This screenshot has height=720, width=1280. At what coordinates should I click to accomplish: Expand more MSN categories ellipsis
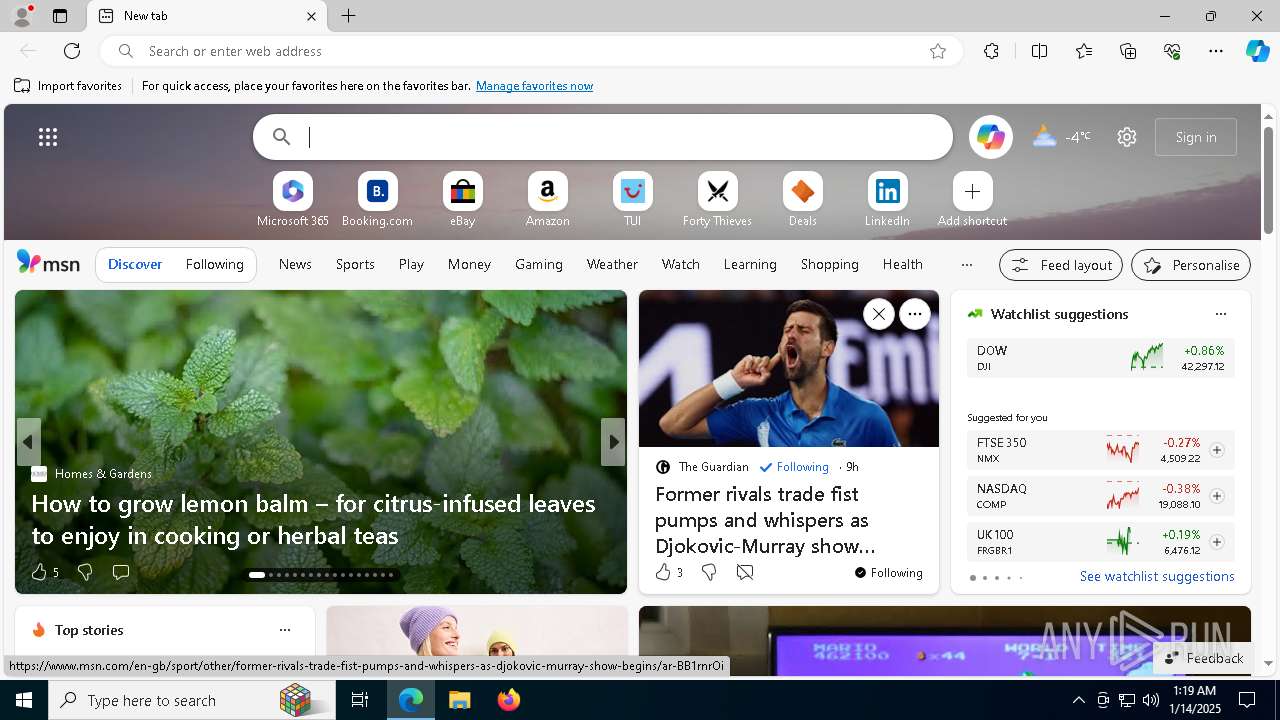tap(966, 265)
